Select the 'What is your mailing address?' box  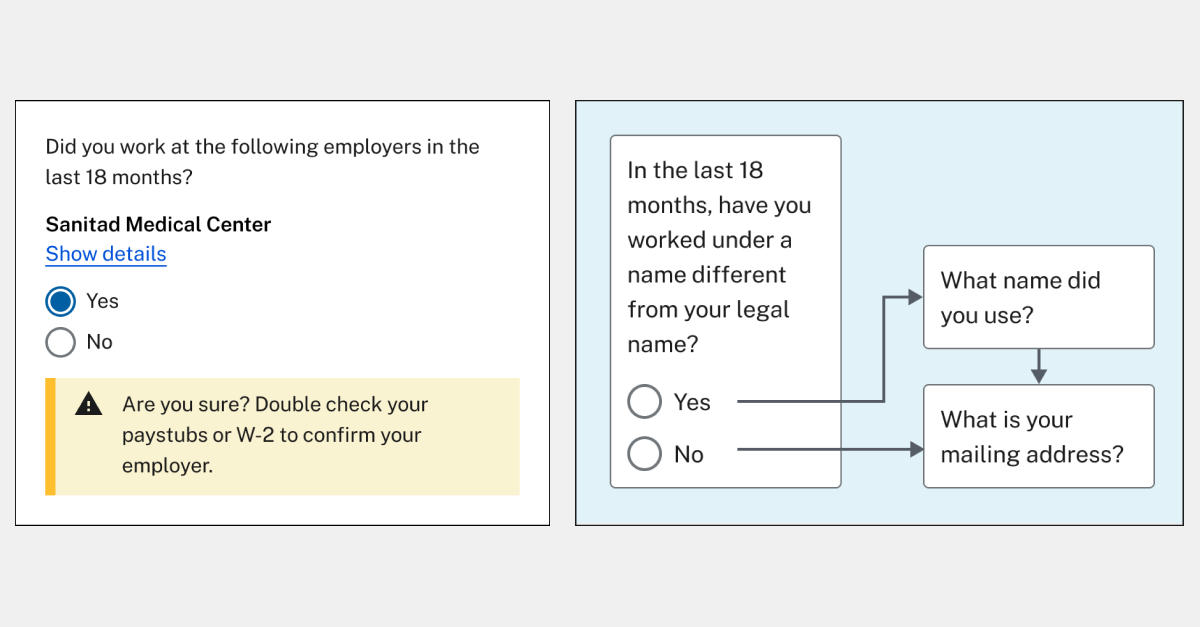click(1038, 436)
